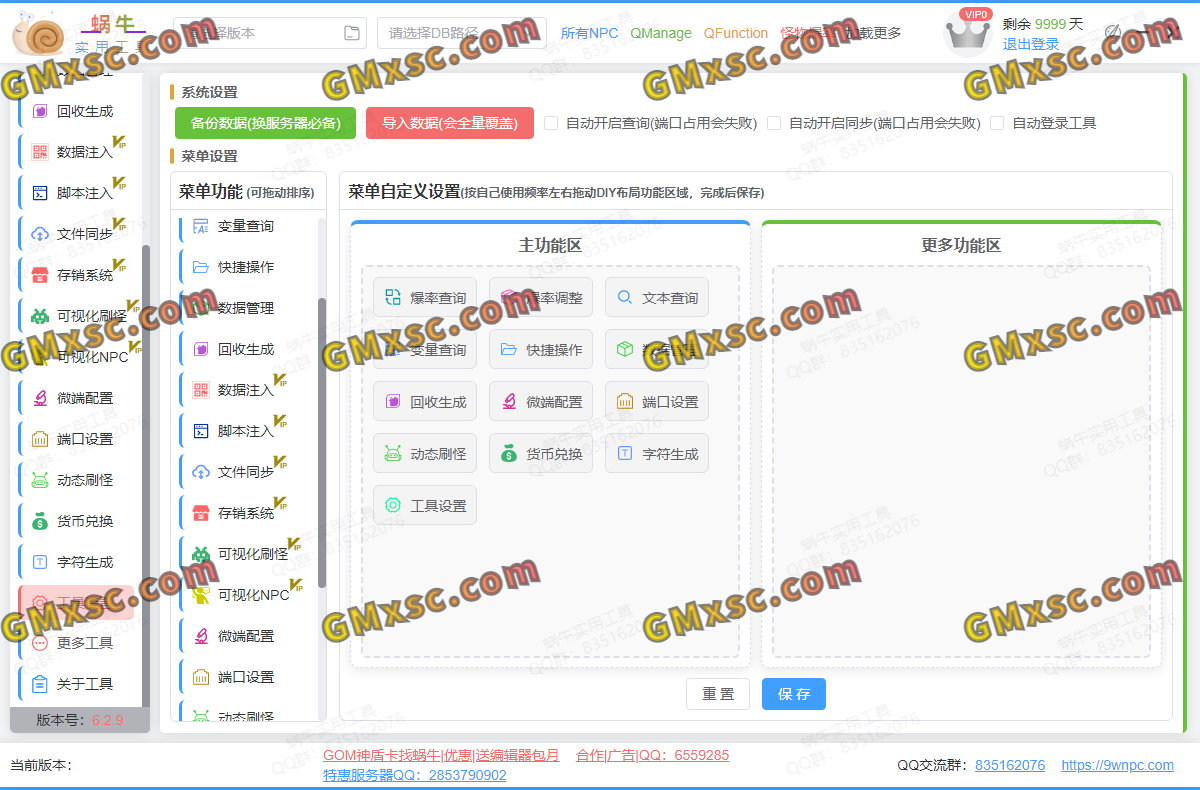Screen dimensions: 1200x790
Task: Click the 快捷操作 tile in 主功能区
Action: 541,350
